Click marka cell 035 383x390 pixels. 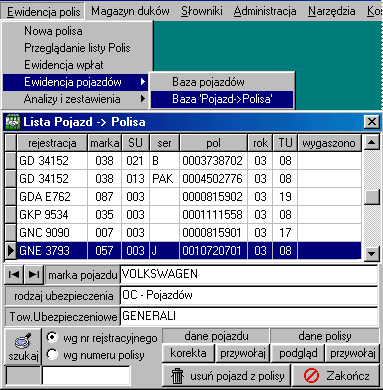pyautogui.click(x=105, y=215)
